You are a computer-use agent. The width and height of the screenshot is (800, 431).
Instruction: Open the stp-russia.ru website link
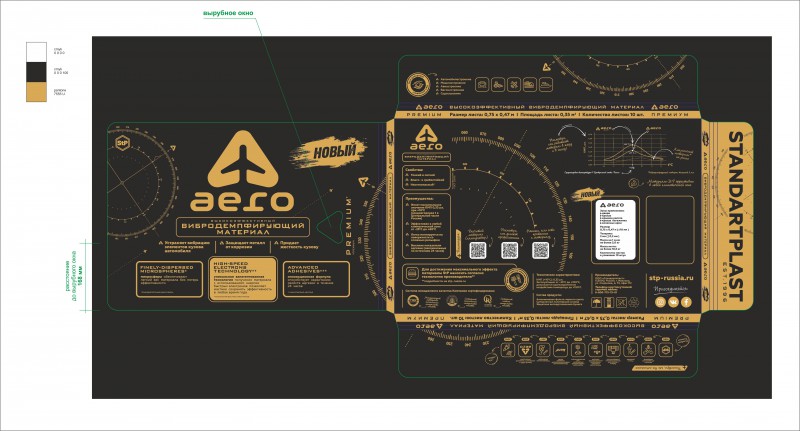671,278
